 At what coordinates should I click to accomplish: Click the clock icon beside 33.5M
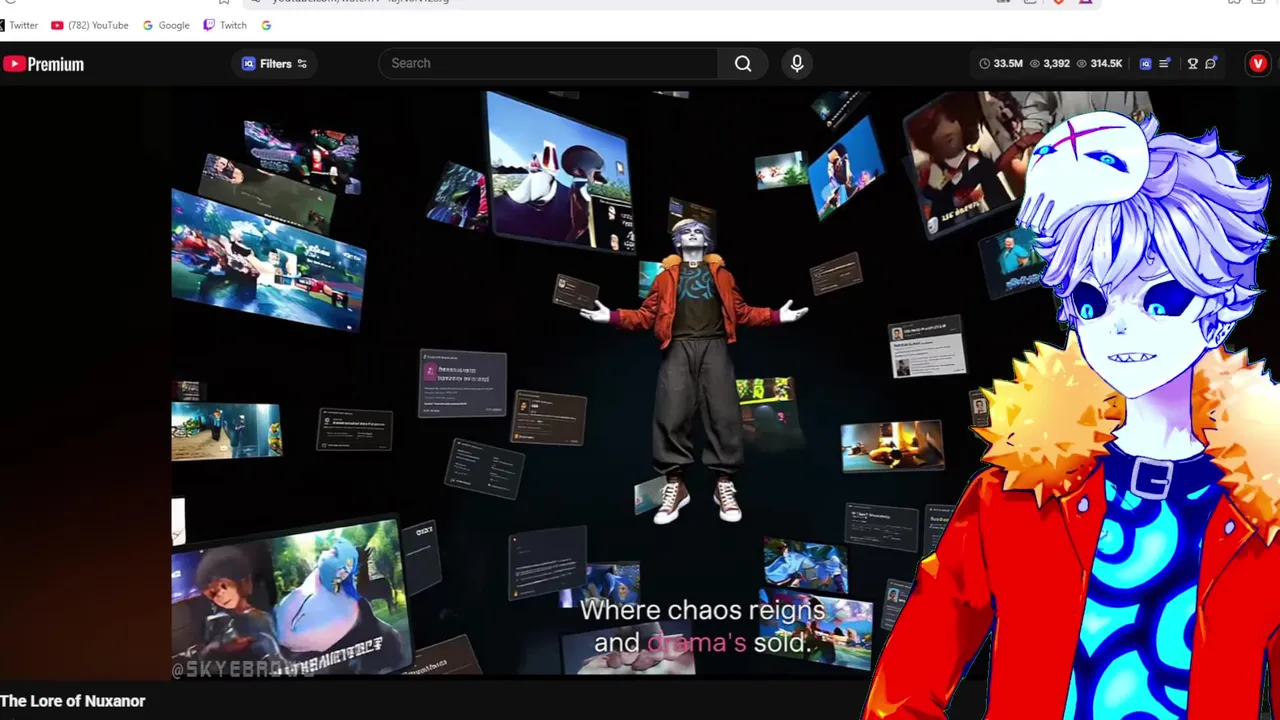pos(985,64)
